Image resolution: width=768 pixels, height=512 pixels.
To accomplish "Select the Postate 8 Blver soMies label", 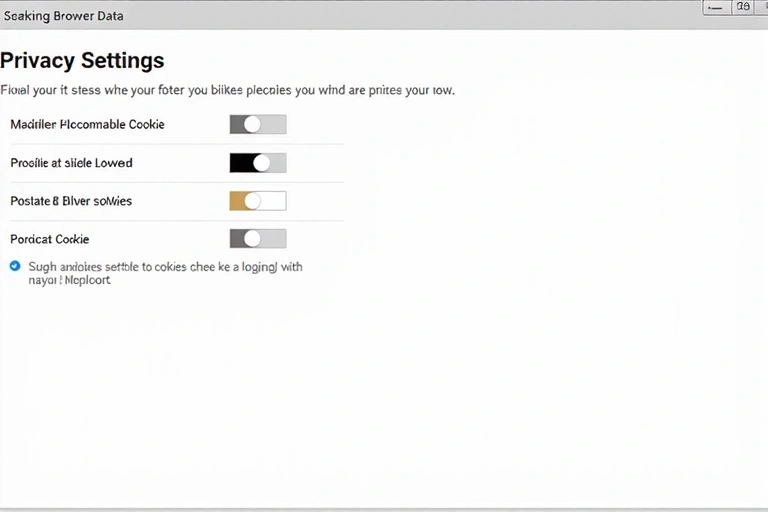I will [x=71, y=201].
